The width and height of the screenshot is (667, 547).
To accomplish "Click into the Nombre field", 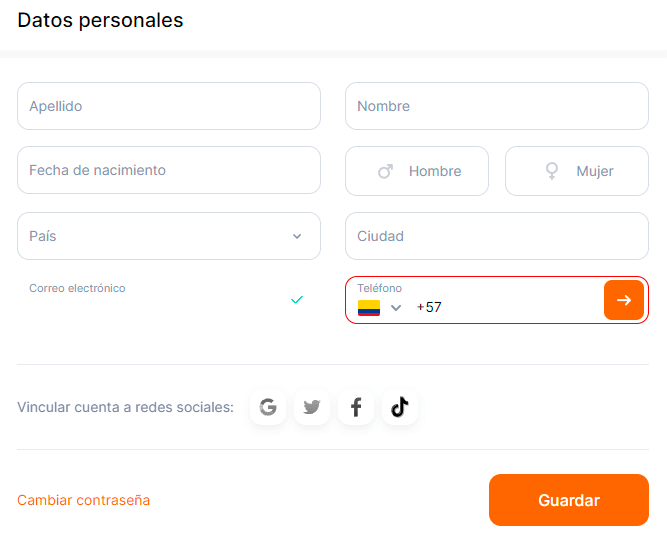I will pos(497,106).
